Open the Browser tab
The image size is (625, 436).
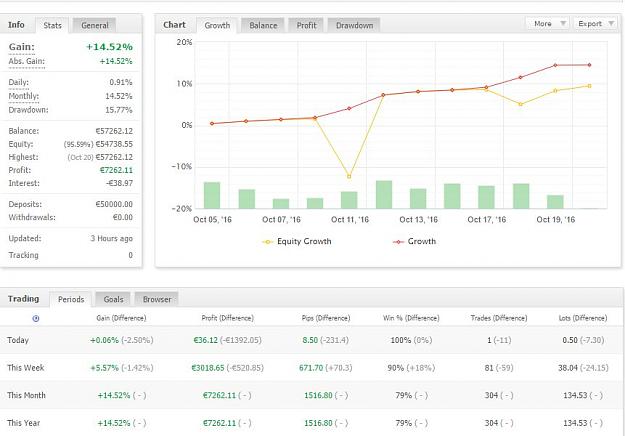(157, 299)
